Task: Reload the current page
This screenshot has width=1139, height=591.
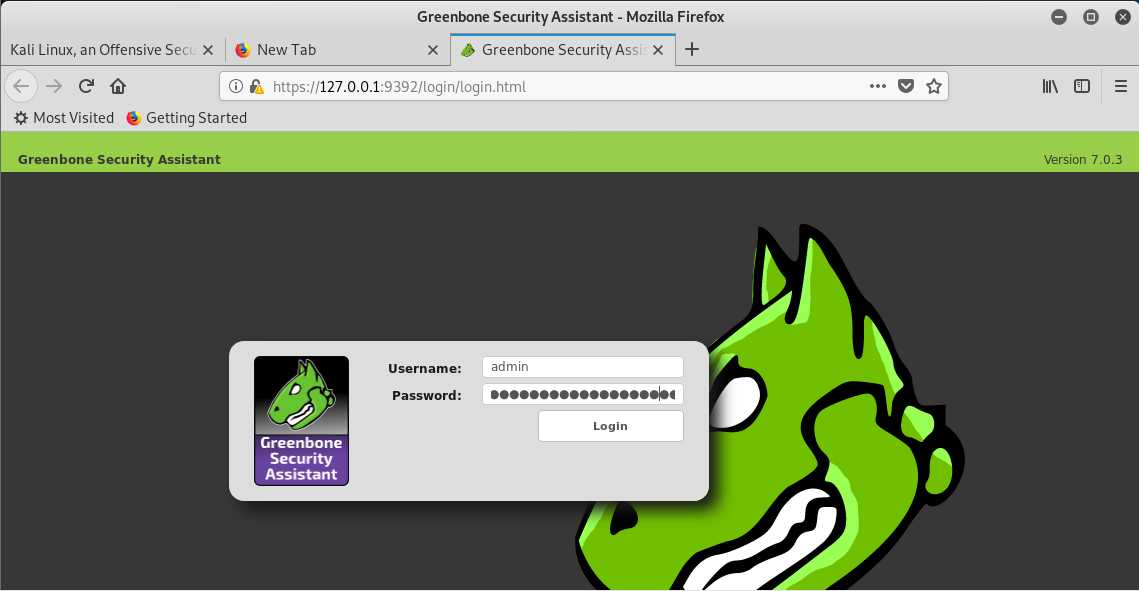Action: pos(86,86)
